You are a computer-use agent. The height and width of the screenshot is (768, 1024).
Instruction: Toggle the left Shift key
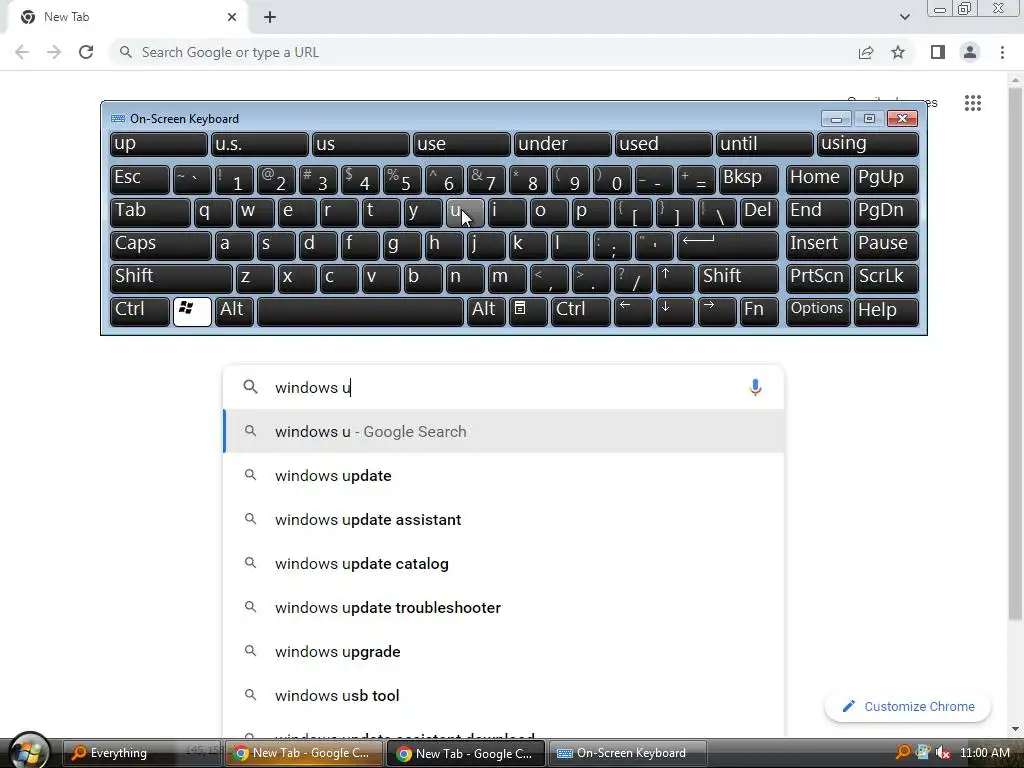(x=171, y=278)
